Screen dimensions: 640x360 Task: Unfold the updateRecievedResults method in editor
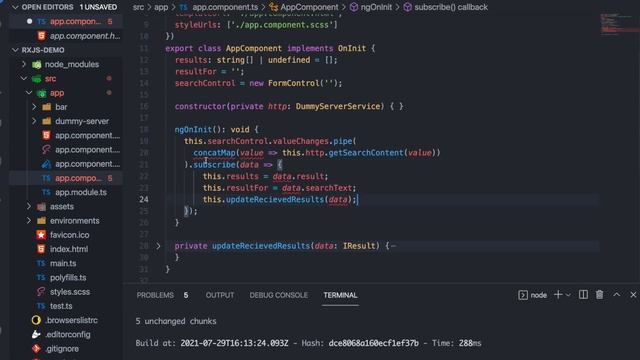158,246
